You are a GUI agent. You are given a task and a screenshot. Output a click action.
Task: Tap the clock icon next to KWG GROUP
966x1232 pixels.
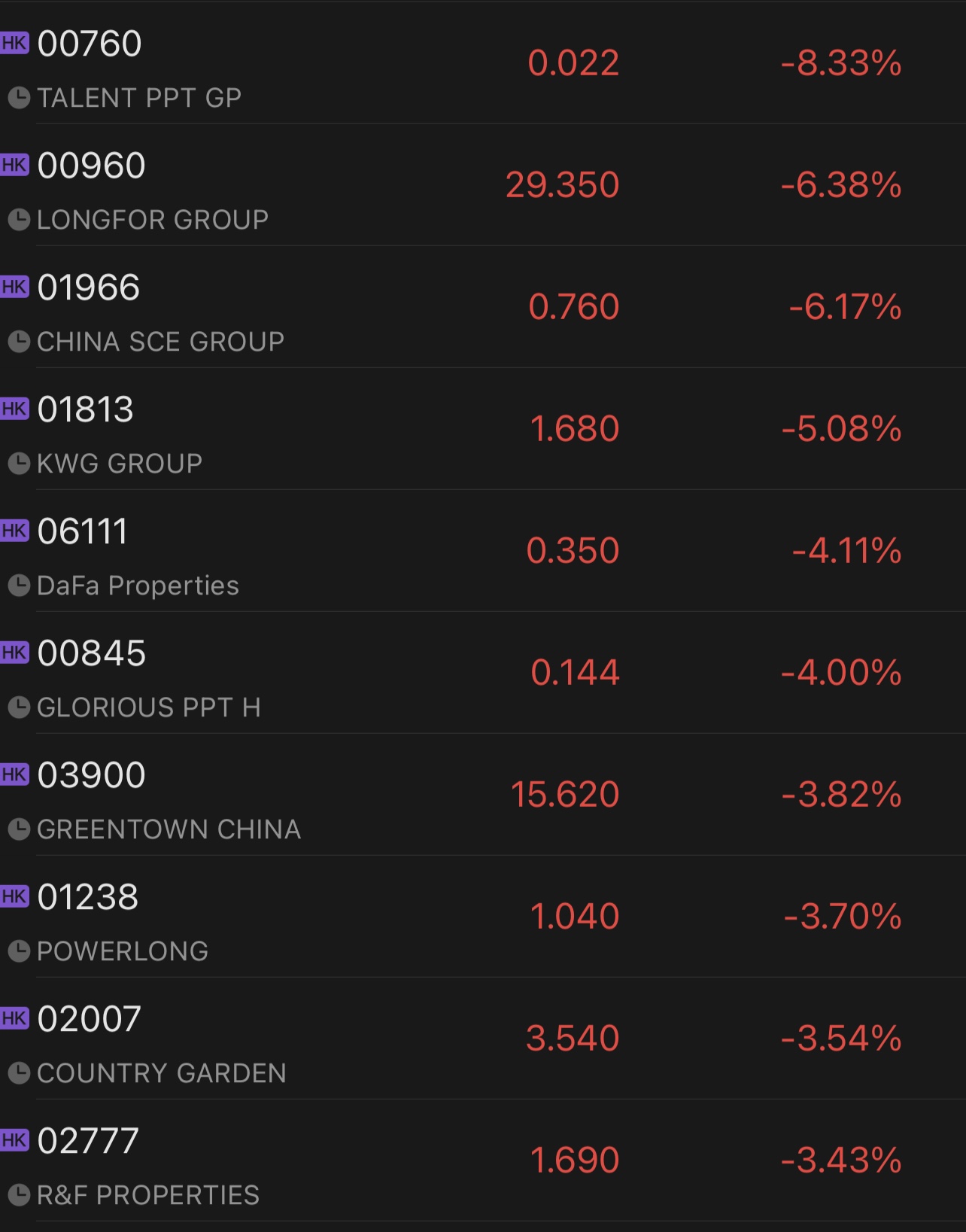pyautogui.click(x=19, y=464)
